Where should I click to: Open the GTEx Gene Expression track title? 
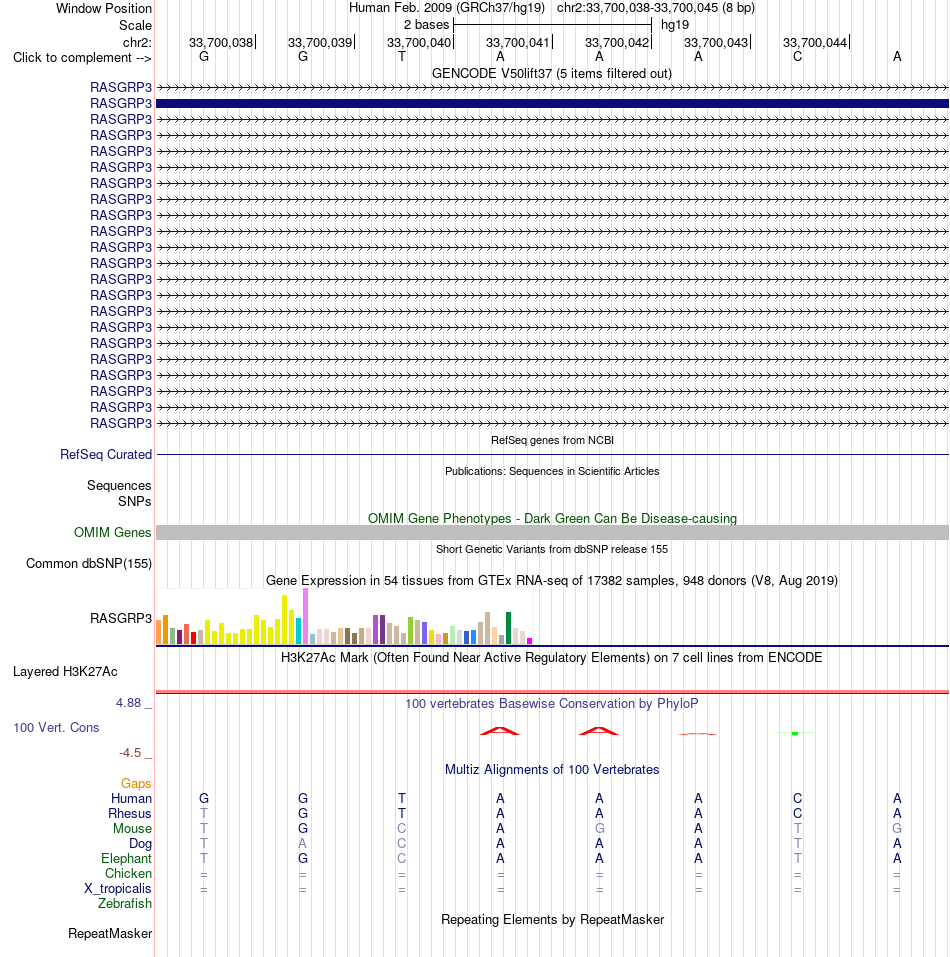pyautogui.click(x=552, y=580)
